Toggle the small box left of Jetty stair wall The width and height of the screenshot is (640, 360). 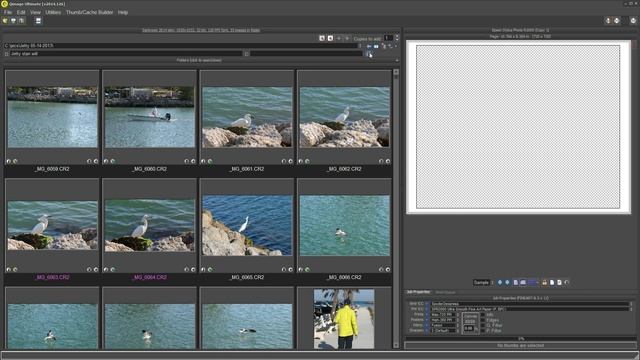click(x=6, y=53)
